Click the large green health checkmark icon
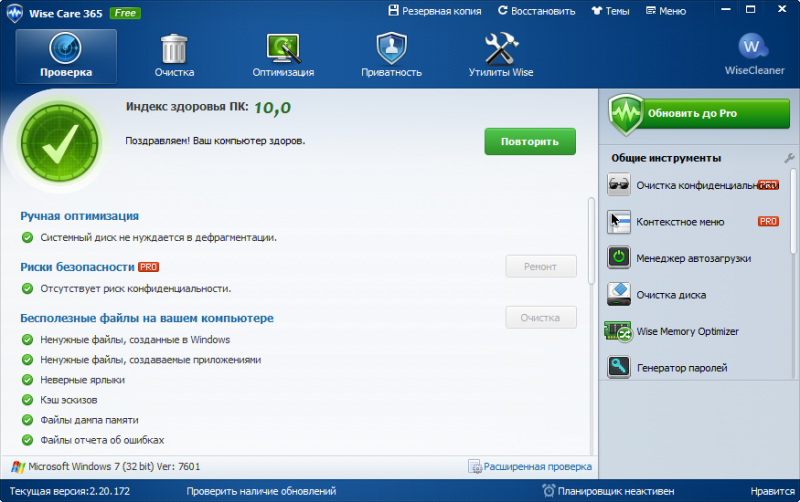 (x=60, y=142)
